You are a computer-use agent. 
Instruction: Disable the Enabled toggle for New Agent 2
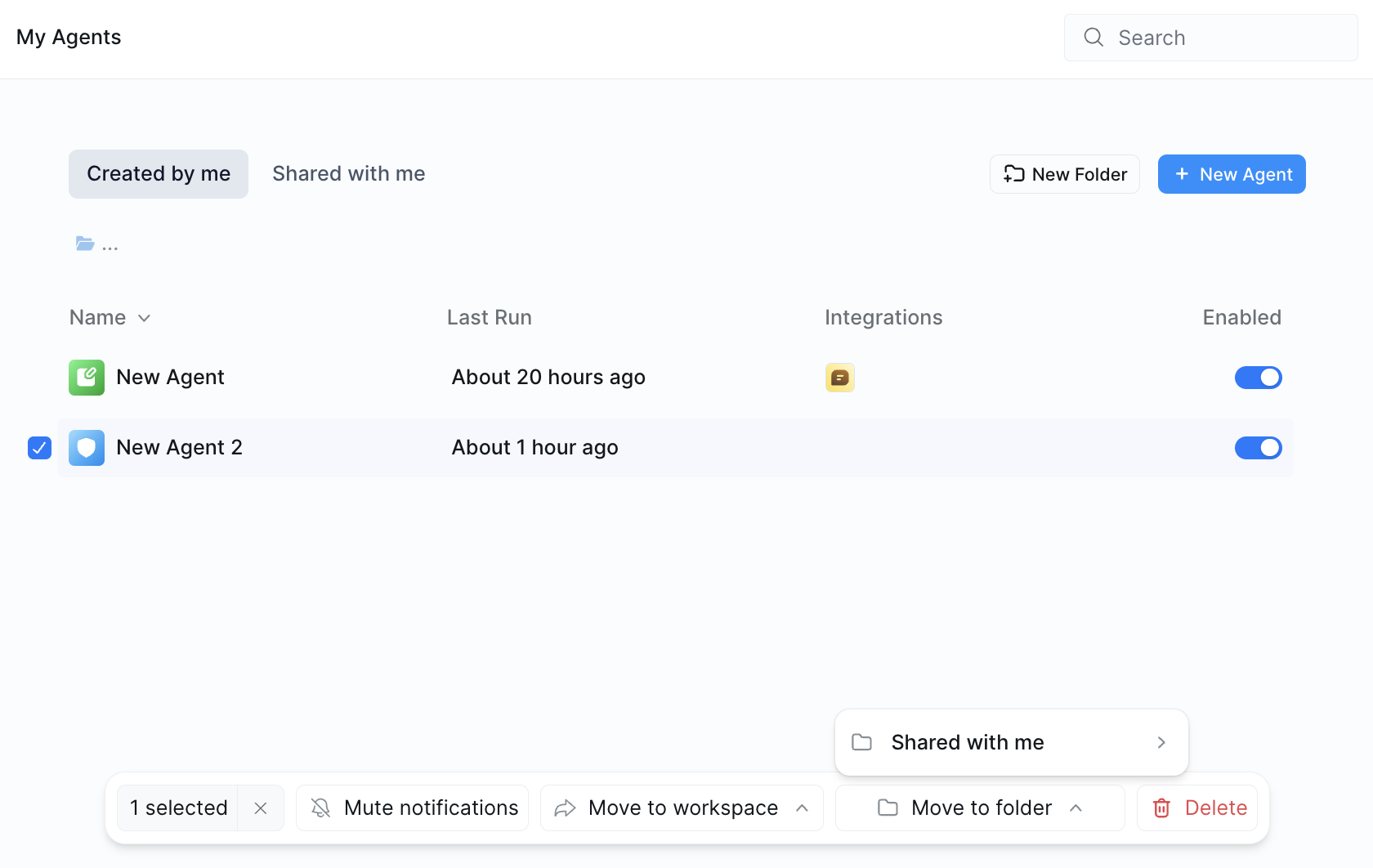pos(1259,447)
